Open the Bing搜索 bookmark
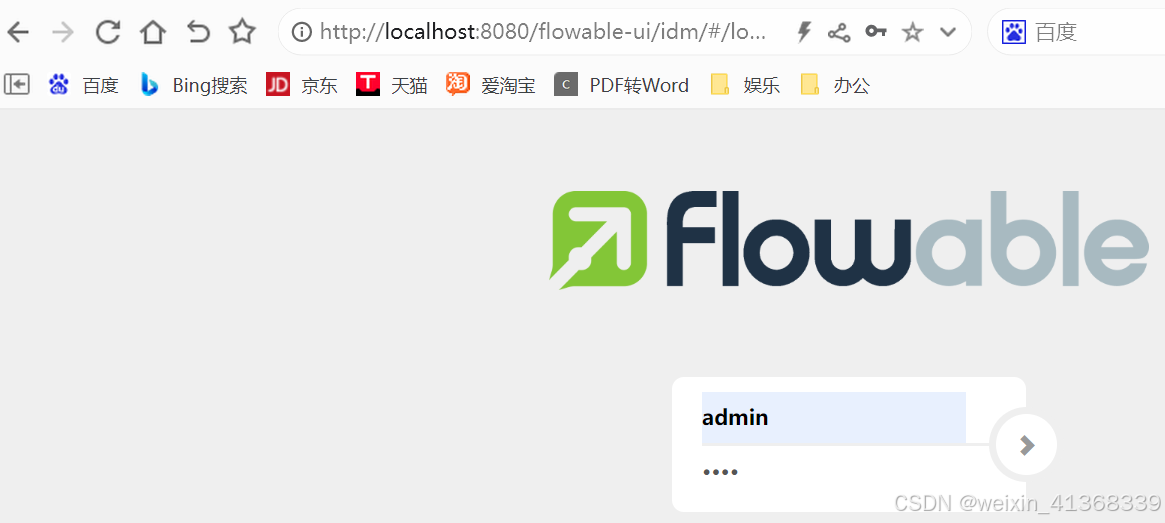This screenshot has width=1165, height=523. (194, 85)
